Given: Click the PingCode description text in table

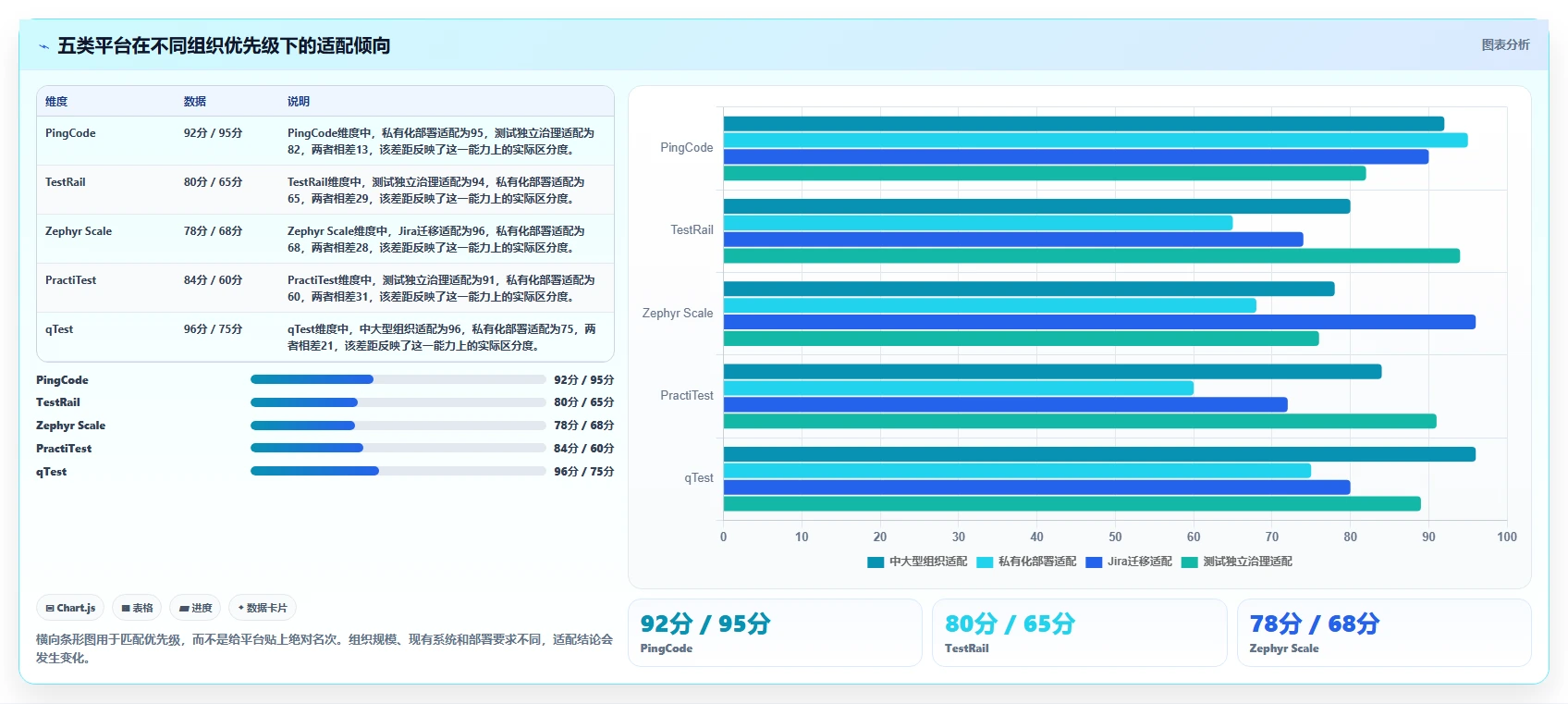Looking at the screenshot, I should tap(441, 142).
